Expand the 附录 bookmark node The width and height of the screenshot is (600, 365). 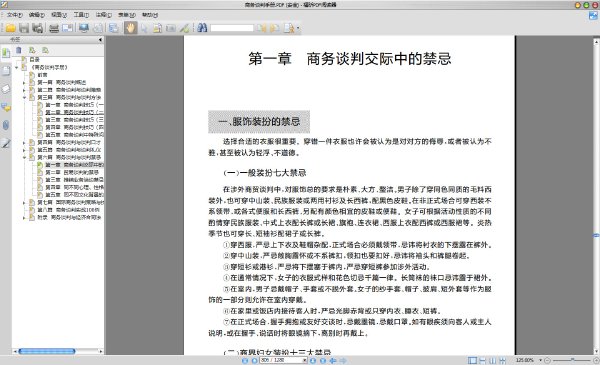tap(24, 217)
